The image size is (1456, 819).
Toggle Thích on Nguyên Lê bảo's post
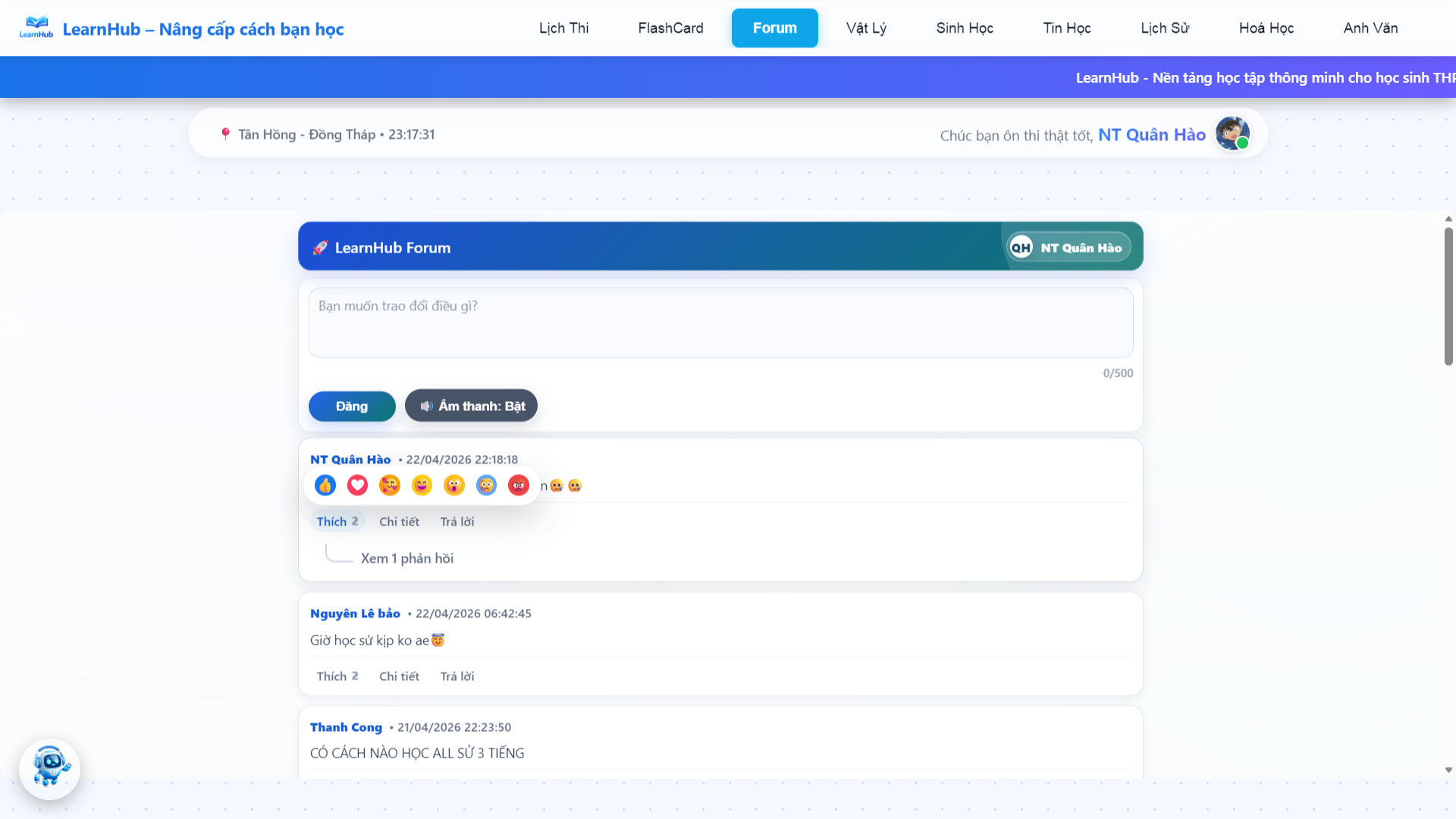[337, 676]
